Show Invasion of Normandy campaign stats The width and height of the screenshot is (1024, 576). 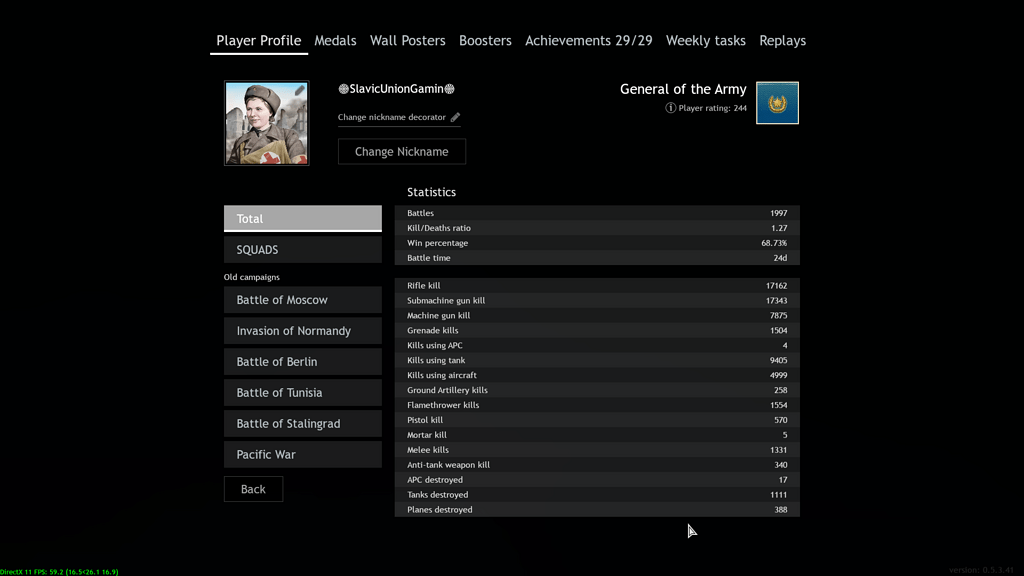[302, 331]
